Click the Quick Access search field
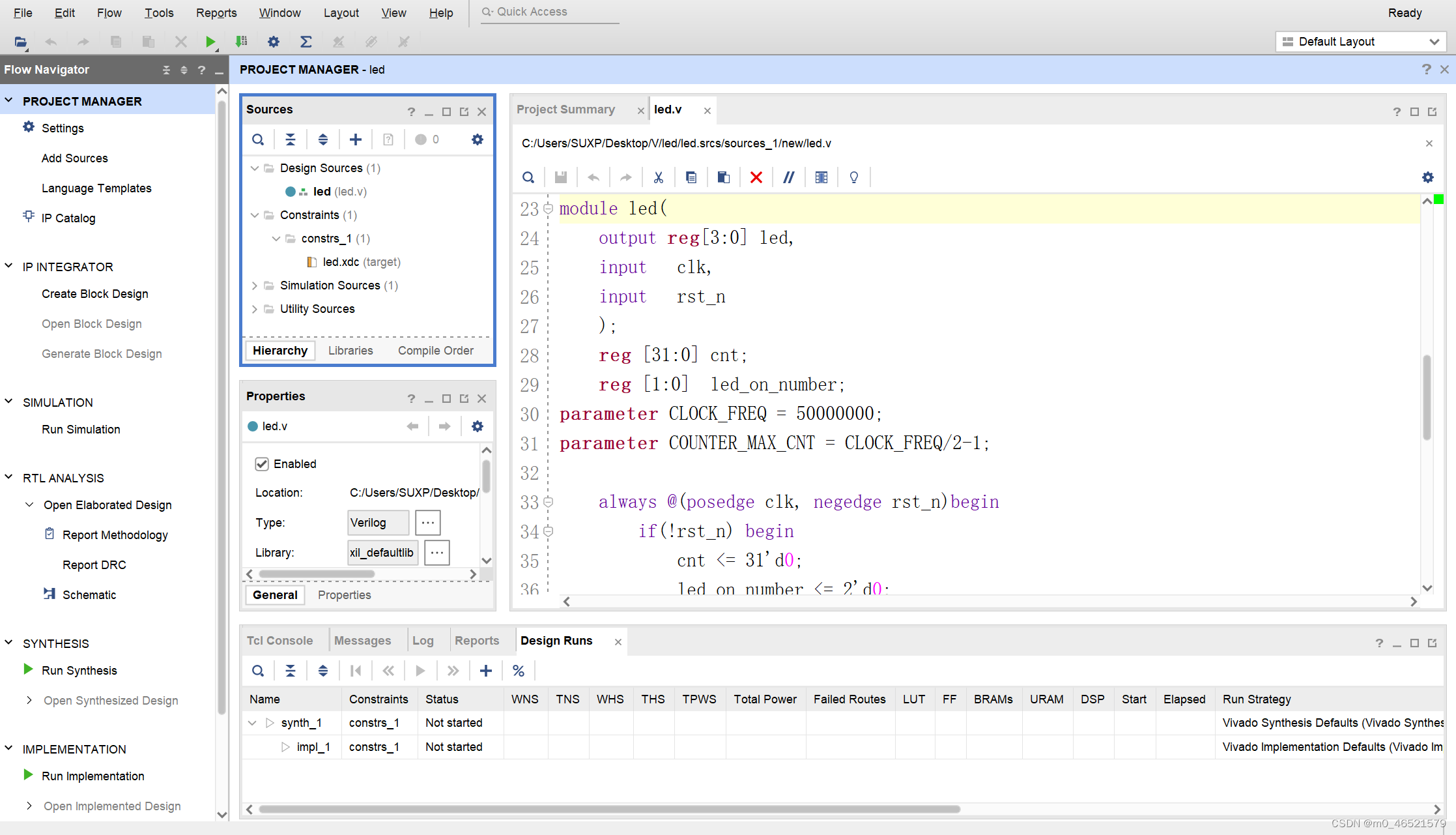 (550, 12)
